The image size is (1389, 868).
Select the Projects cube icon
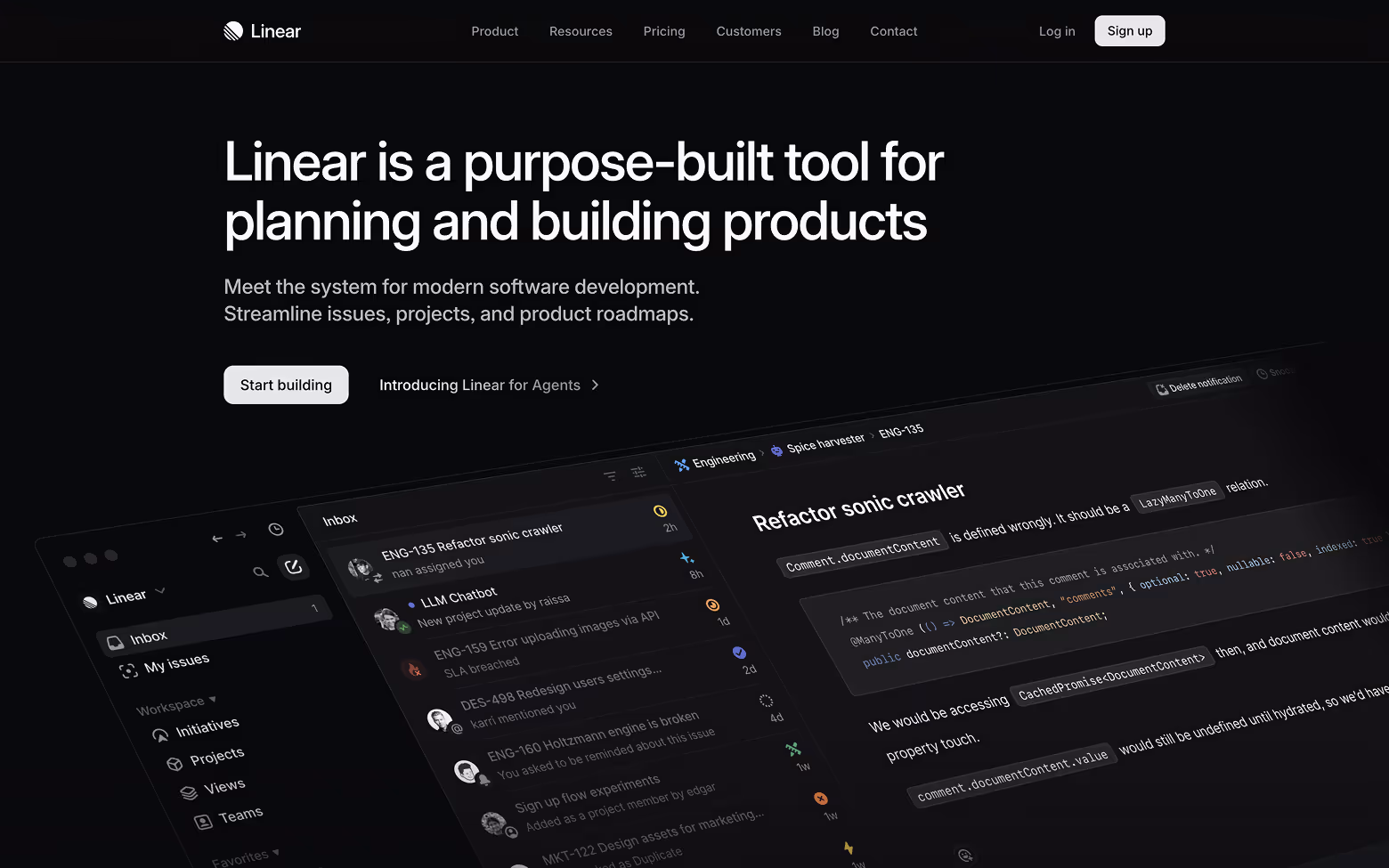point(175,764)
